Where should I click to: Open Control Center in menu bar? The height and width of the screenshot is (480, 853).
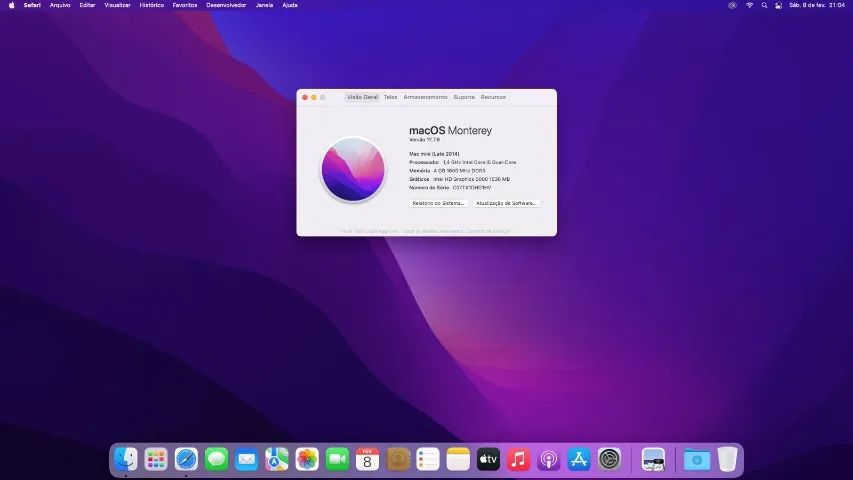pos(778,5)
